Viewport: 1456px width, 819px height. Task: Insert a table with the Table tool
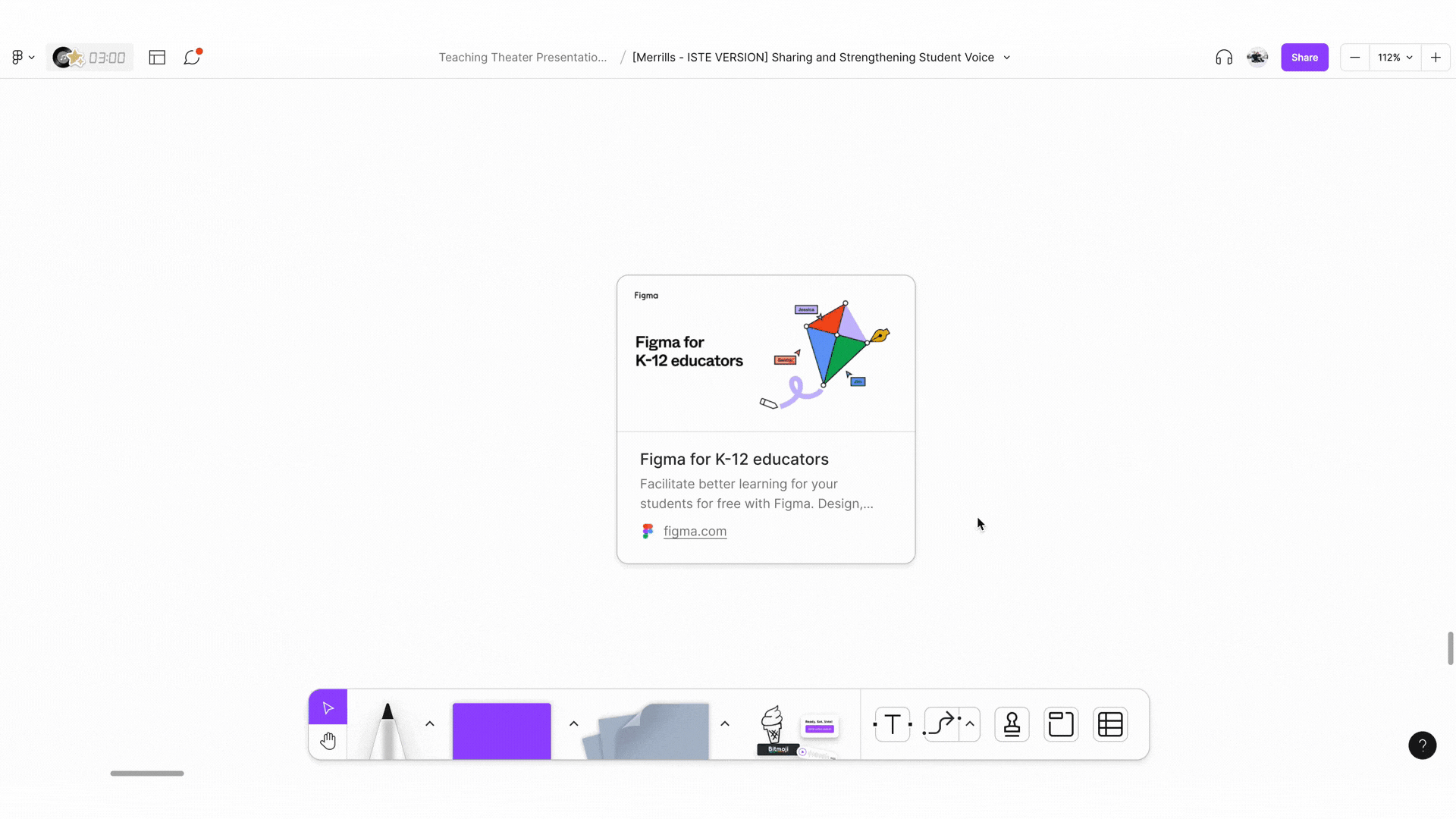point(1109,724)
